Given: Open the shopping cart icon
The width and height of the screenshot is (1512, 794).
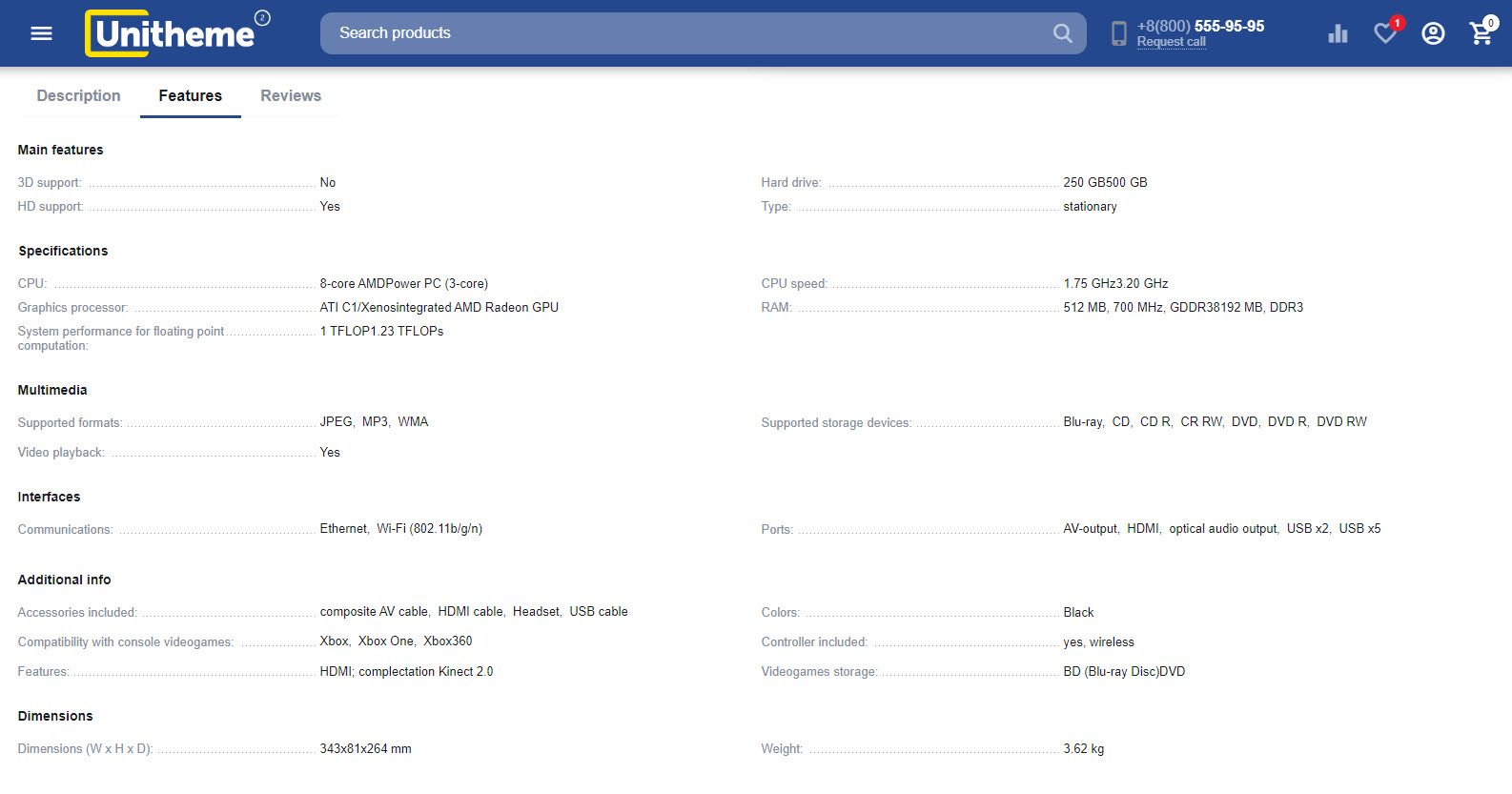Looking at the screenshot, I should [x=1481, y=33].
